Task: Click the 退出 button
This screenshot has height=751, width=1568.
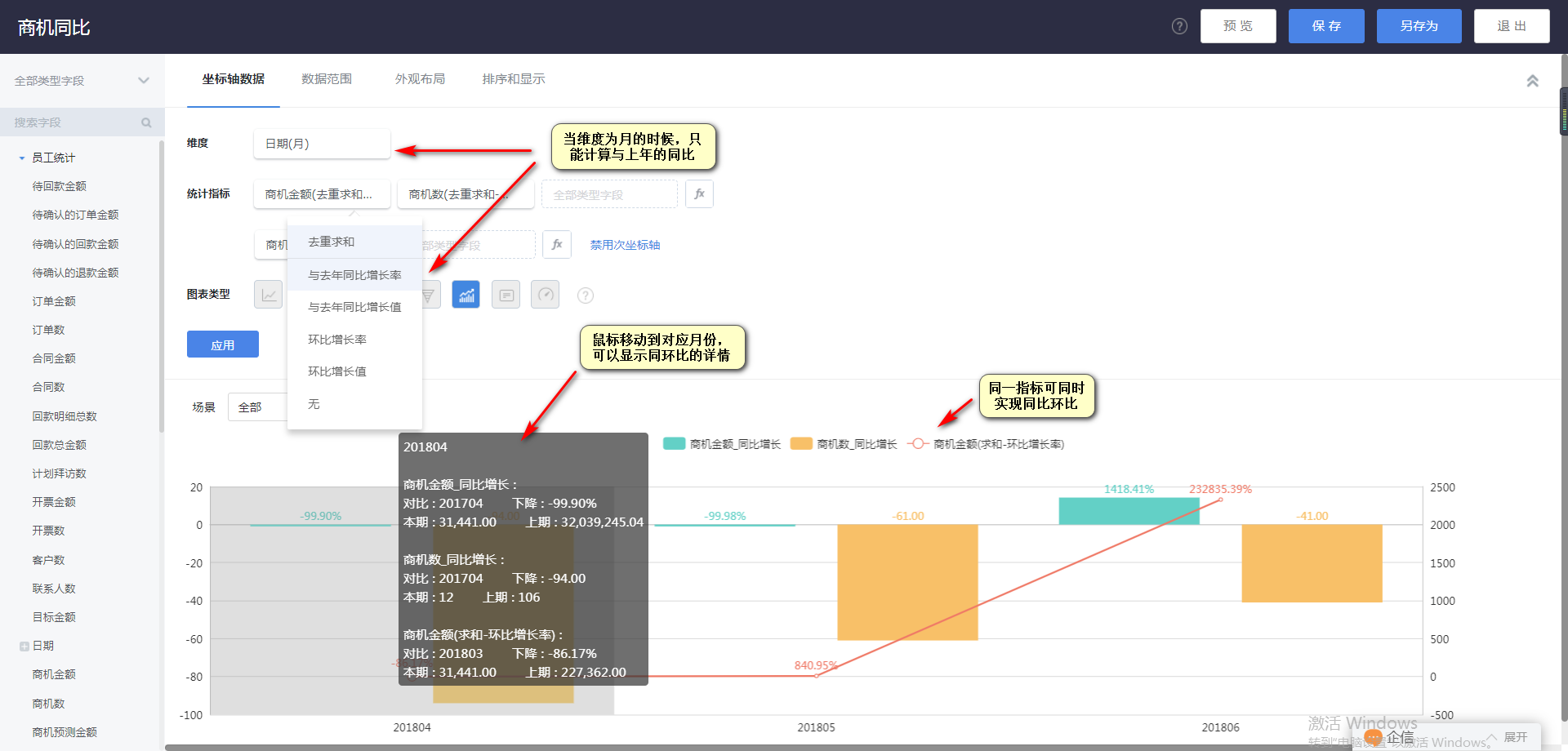Action: tap(1512, 26)
